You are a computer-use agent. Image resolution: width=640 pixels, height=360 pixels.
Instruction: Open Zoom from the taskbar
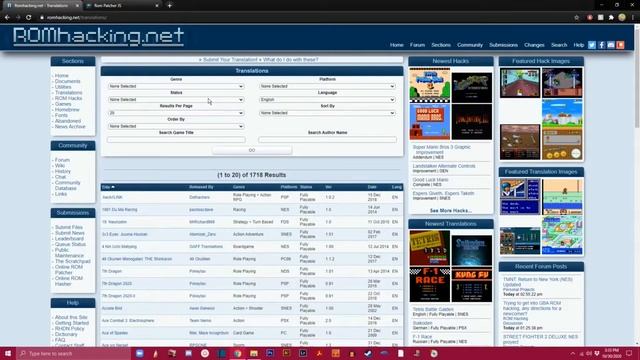click(140, 353)
